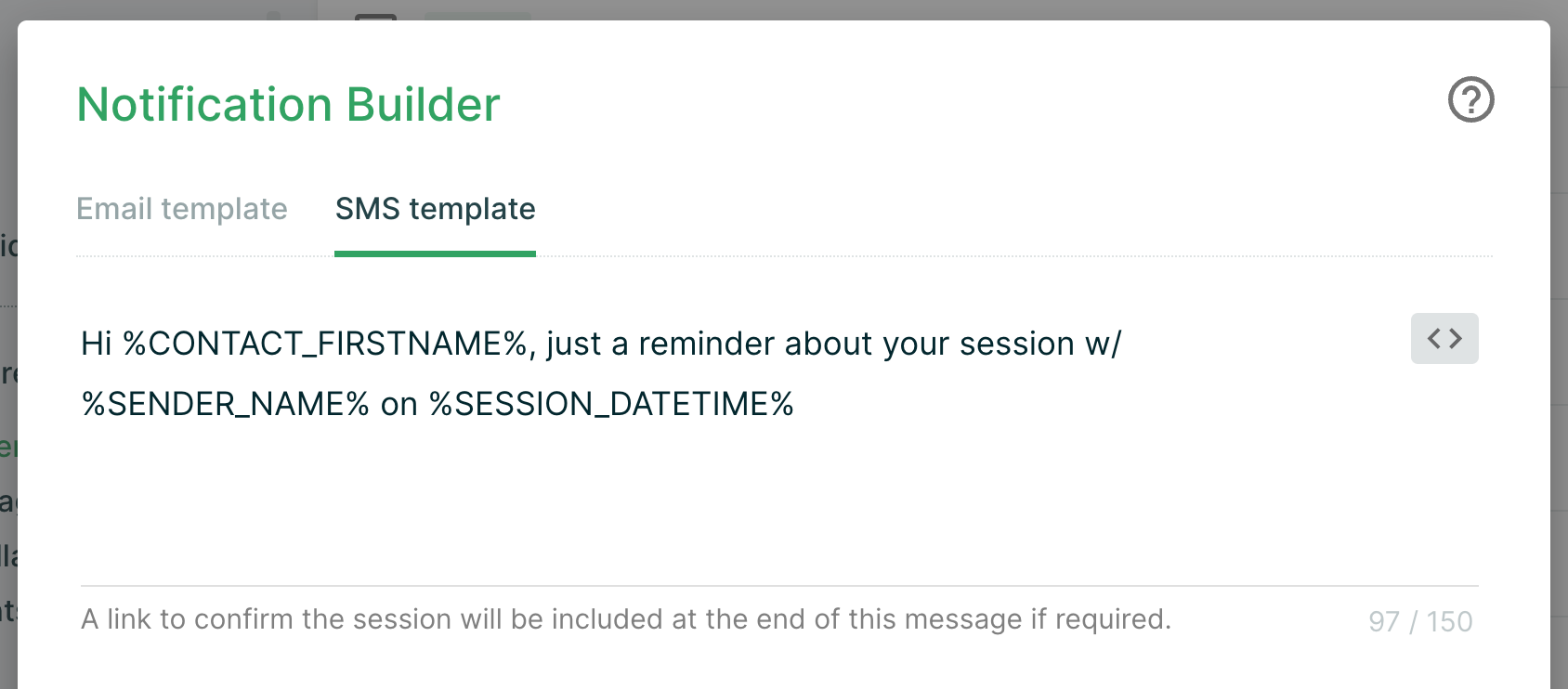1568x689 pixels.
Task: Click the word "reminder" in the SMS message
Action: (x=706, y=344)
